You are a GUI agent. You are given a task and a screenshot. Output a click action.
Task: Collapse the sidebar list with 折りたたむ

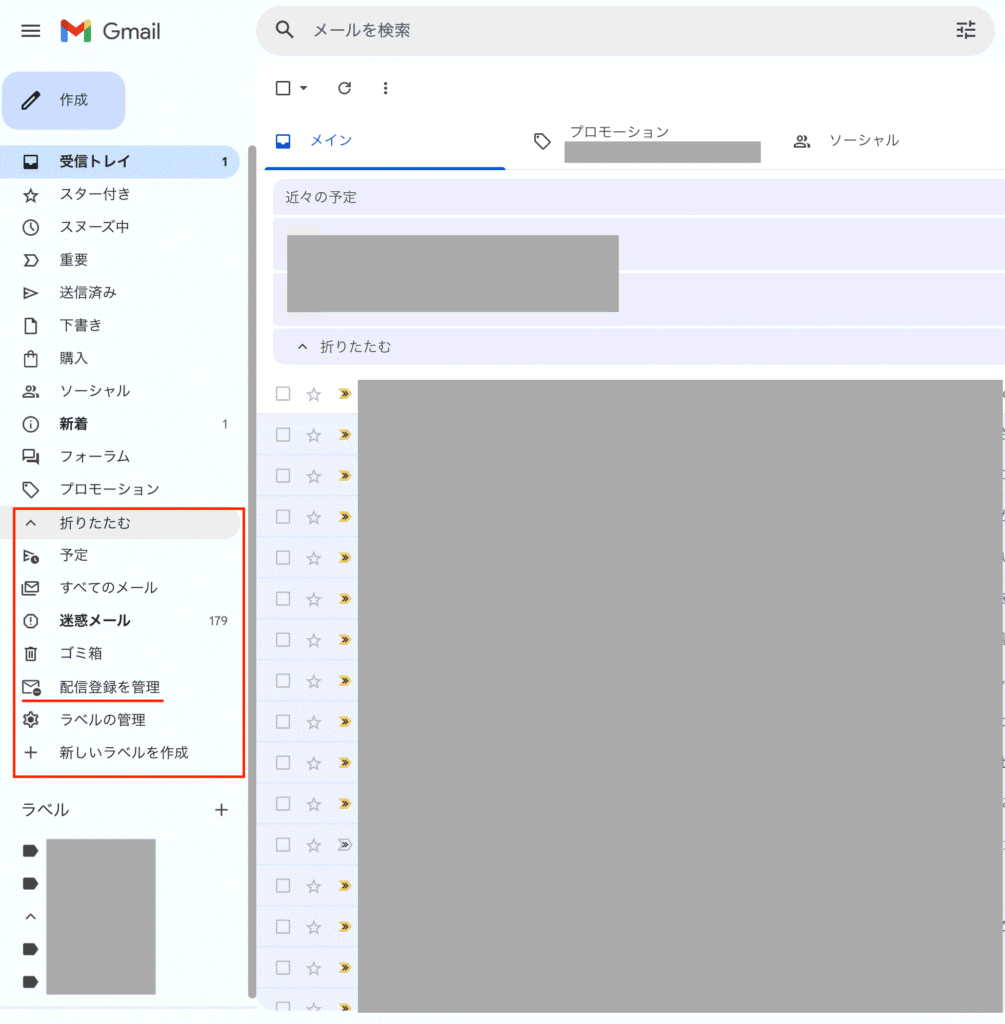(94, 523)
